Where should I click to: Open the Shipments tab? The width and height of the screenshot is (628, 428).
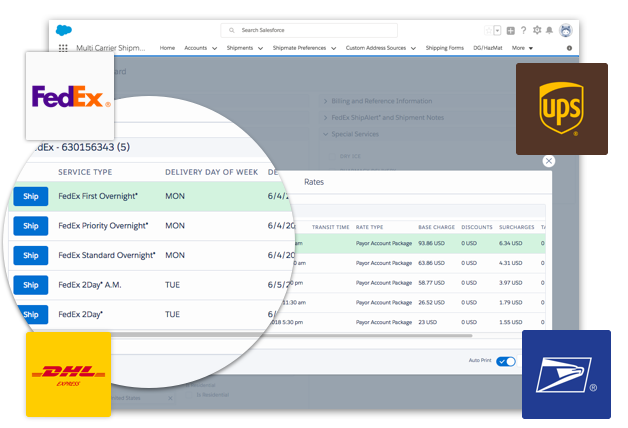pyautogui.click(x=240, y=48)
